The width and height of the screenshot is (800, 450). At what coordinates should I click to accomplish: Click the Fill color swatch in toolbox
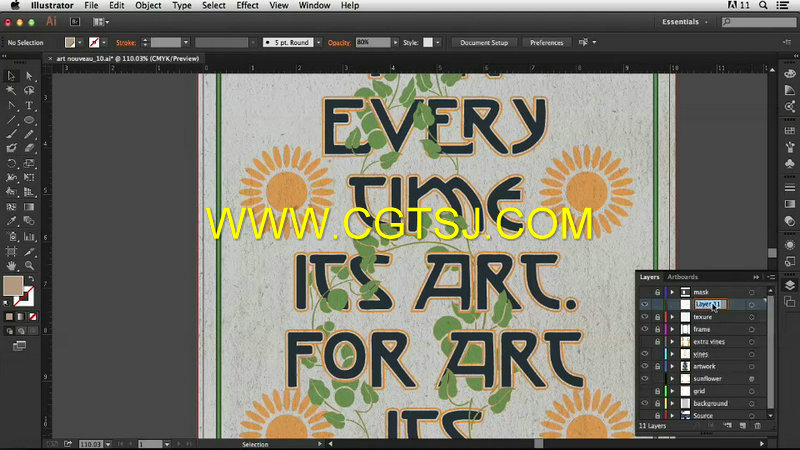point(13,286)
